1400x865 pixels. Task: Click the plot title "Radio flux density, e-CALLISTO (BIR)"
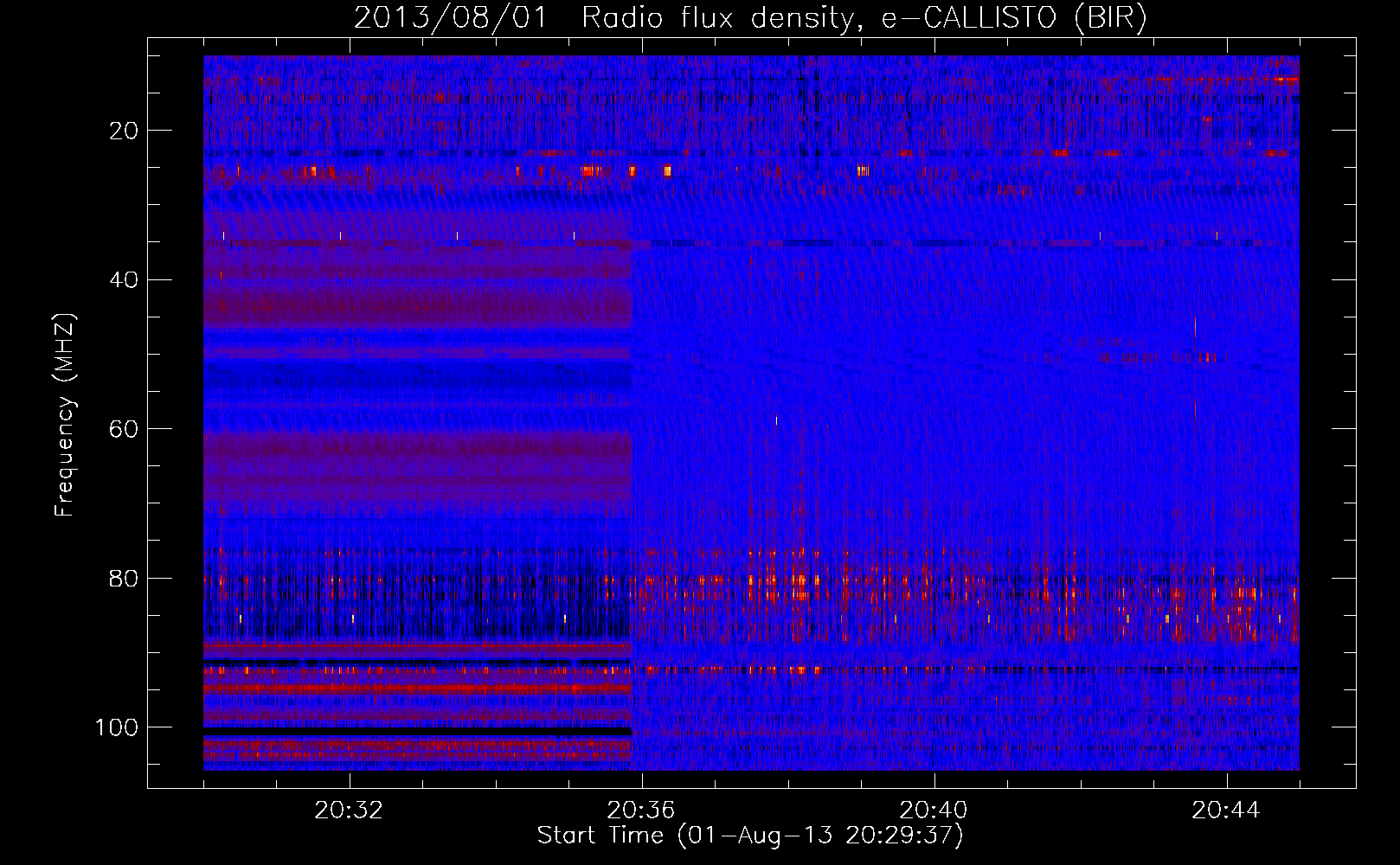point(864,18)
